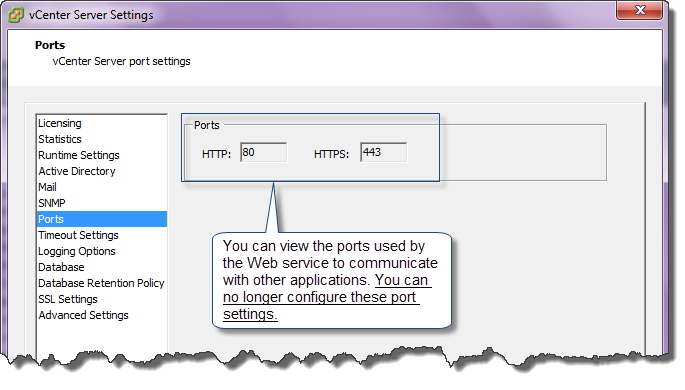Open SSL Settings
The height and width of the screenshot is (390, 685).
(102, 300)
